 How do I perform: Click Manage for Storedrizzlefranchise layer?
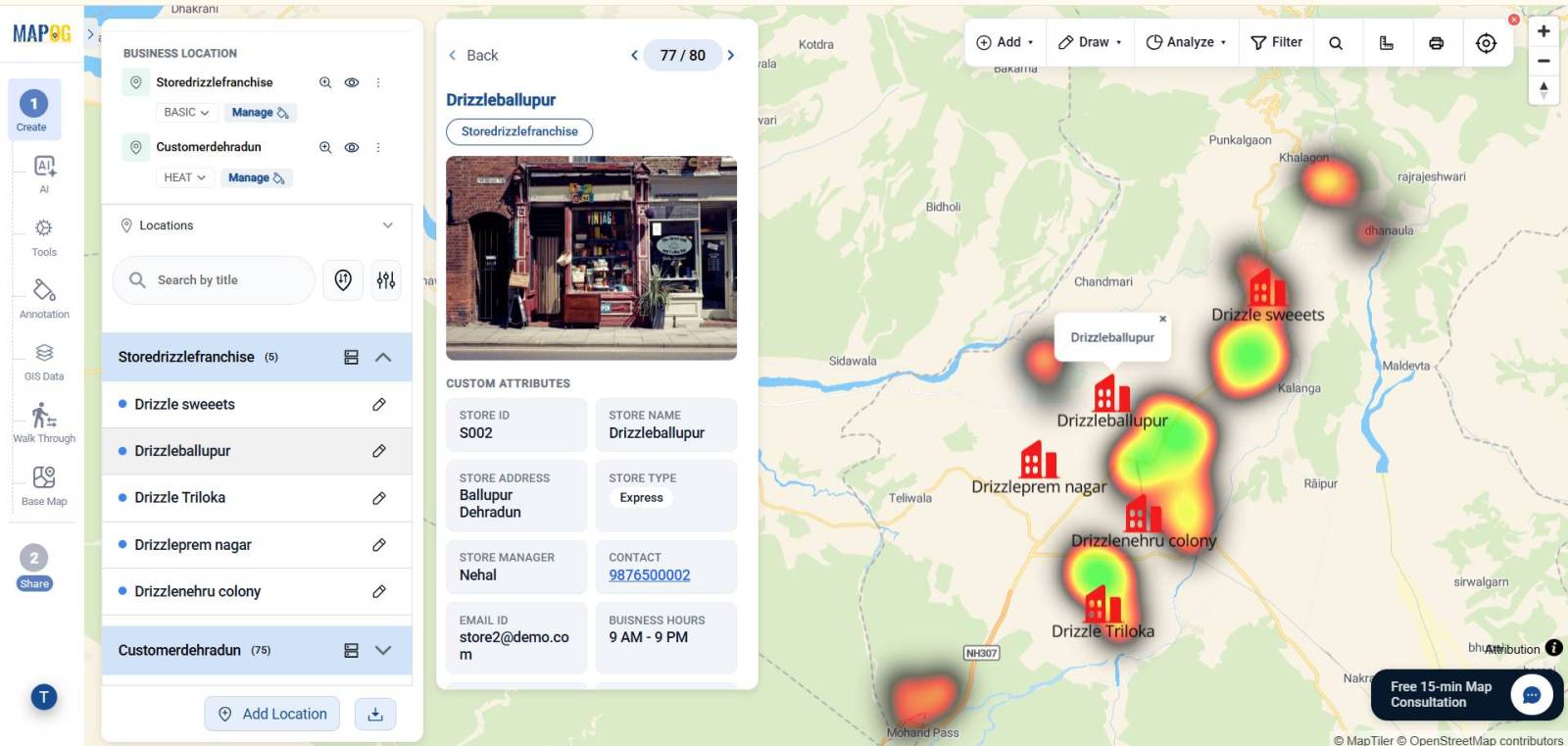(260, 113)
